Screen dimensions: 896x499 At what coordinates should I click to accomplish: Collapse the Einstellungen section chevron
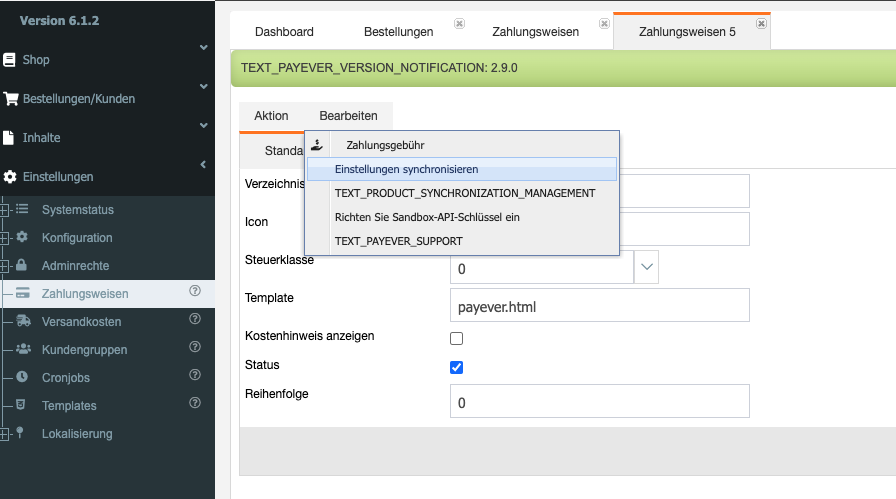point(203,165)
